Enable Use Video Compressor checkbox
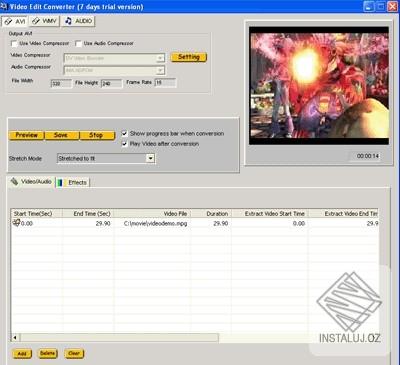This screenshot has height=365, width=400. point(14,44)
